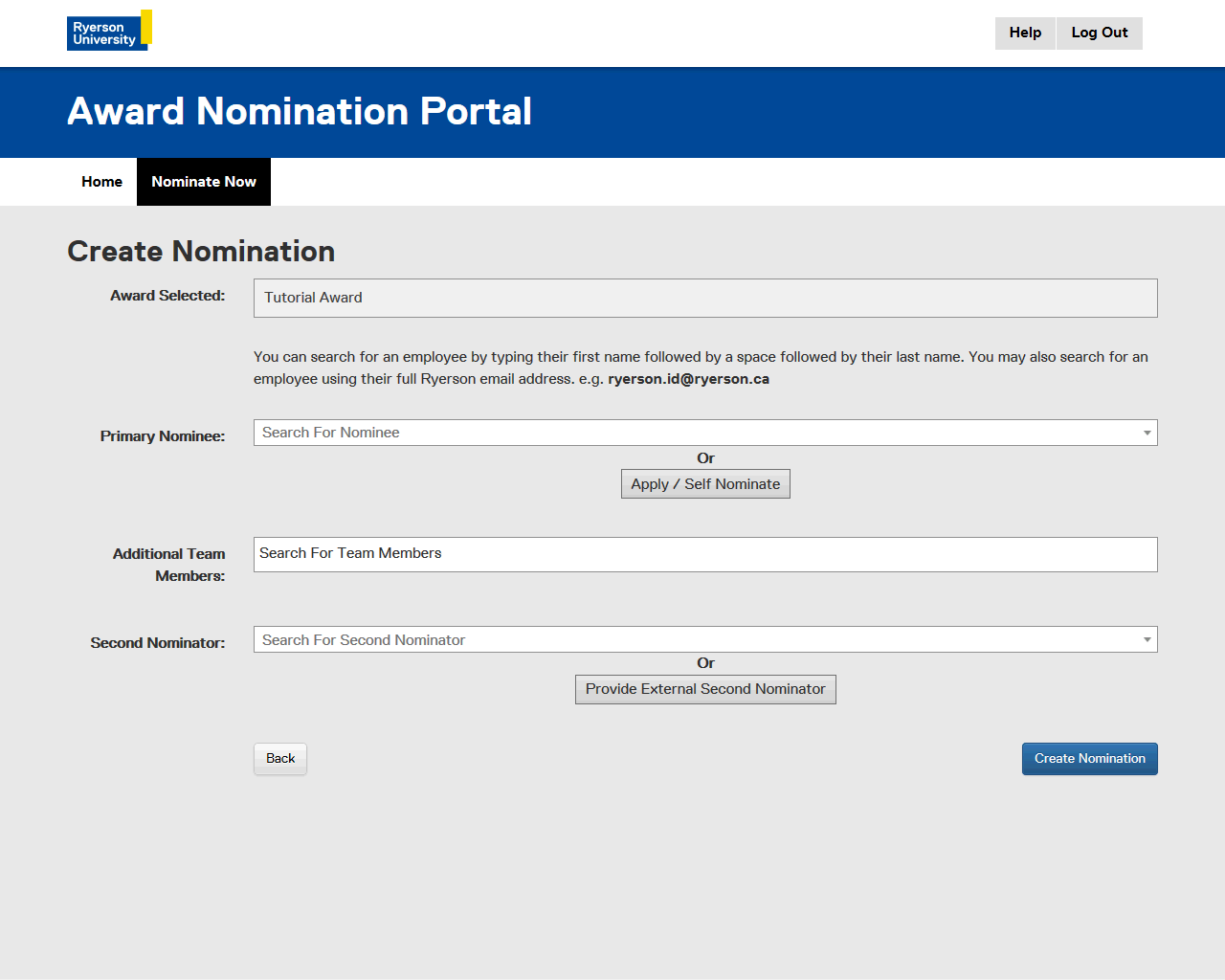Click the Award Nomination Portal banner title
The height and width of the screenshot is (980, 1225).
coord(300,112)
